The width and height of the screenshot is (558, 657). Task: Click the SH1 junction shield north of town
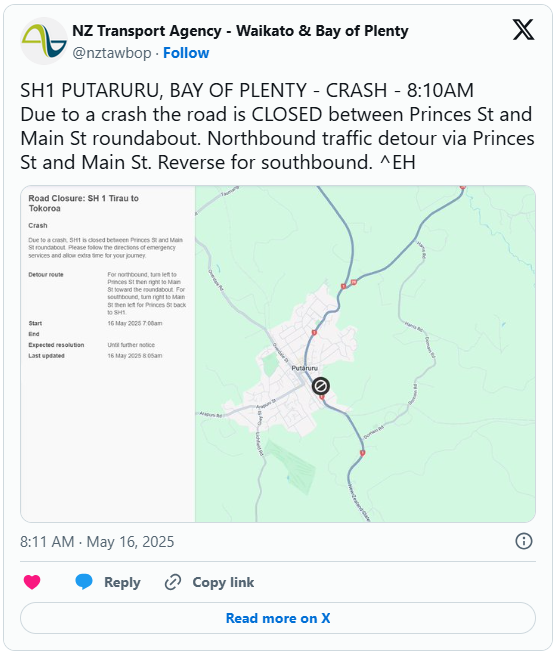tap(344, 287)
